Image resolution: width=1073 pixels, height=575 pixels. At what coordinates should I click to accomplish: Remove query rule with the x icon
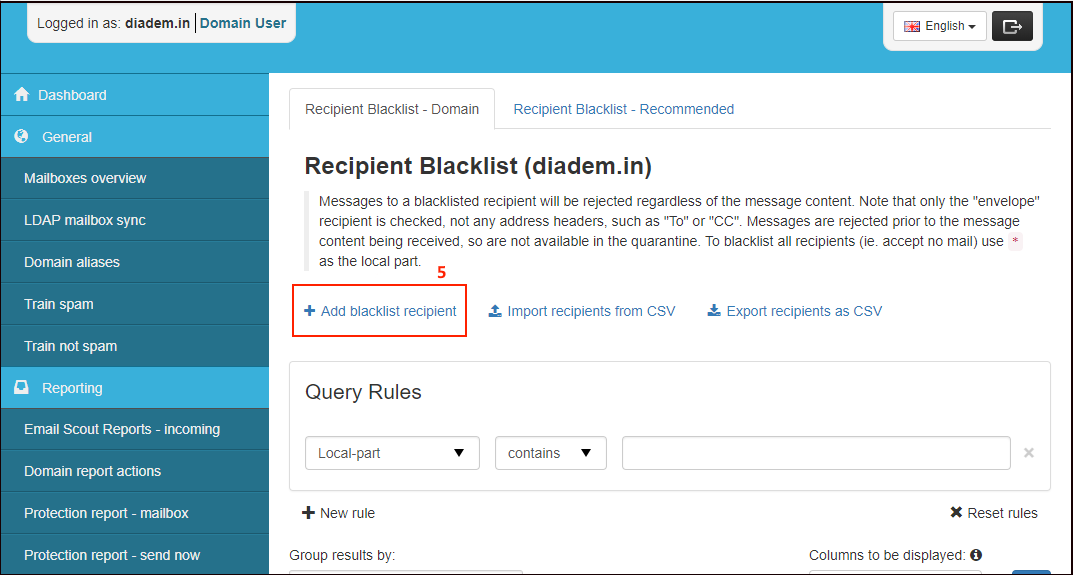pyautogui.click(x=1028, y=453)
